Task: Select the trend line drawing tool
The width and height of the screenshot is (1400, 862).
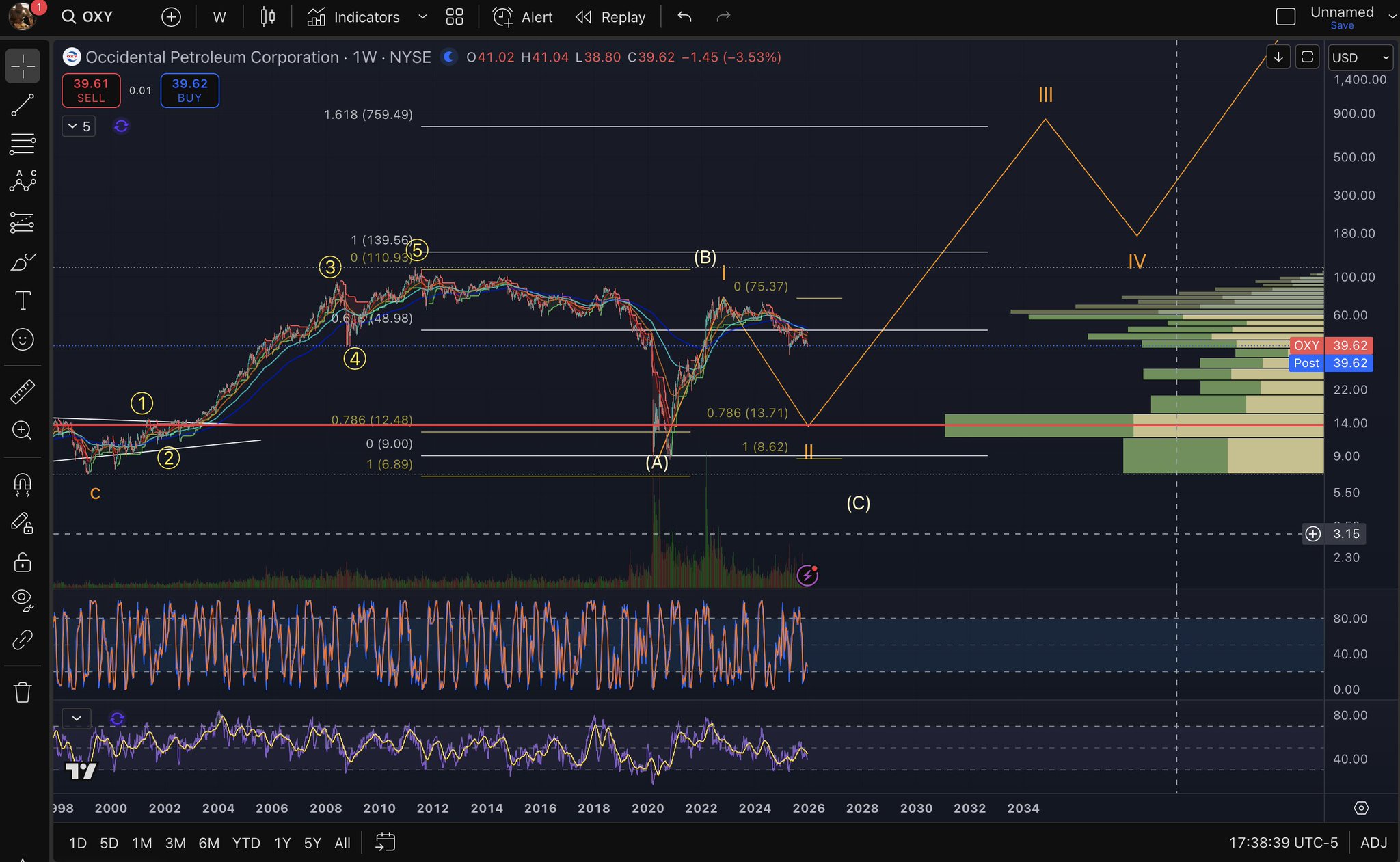Action: (x=23, y=105)
